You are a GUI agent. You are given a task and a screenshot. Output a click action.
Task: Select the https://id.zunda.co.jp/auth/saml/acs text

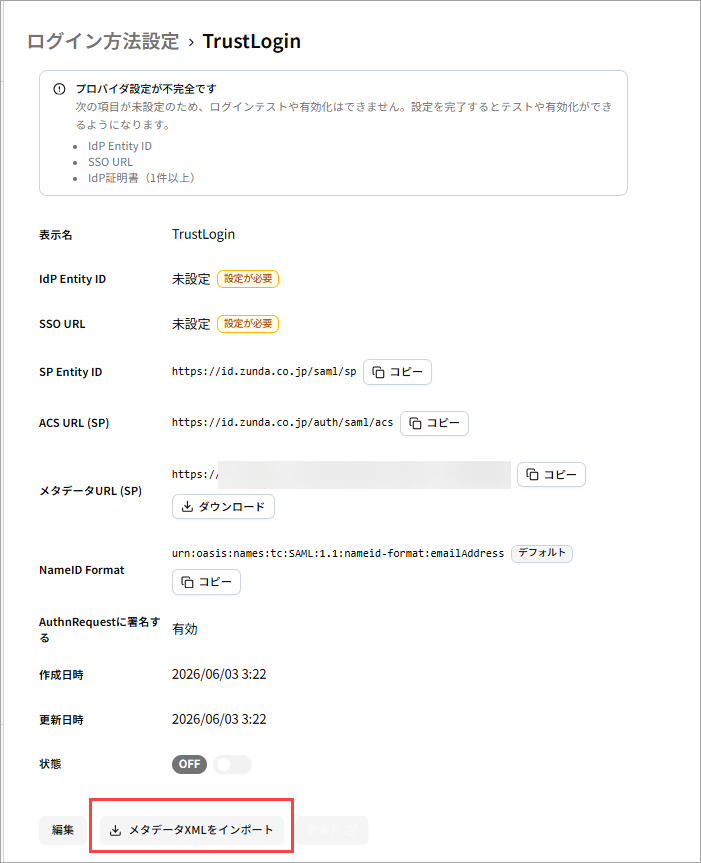282,423
